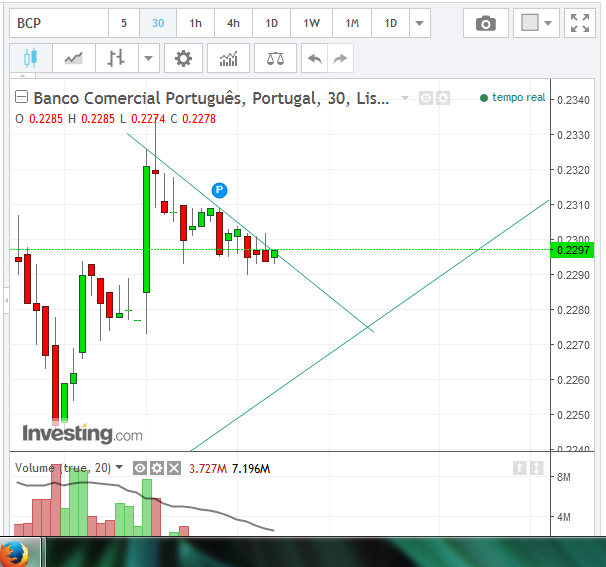This screenshot has height=567, width=606.
Task: Open chart properties gear icon
Action: coord(183,58)
